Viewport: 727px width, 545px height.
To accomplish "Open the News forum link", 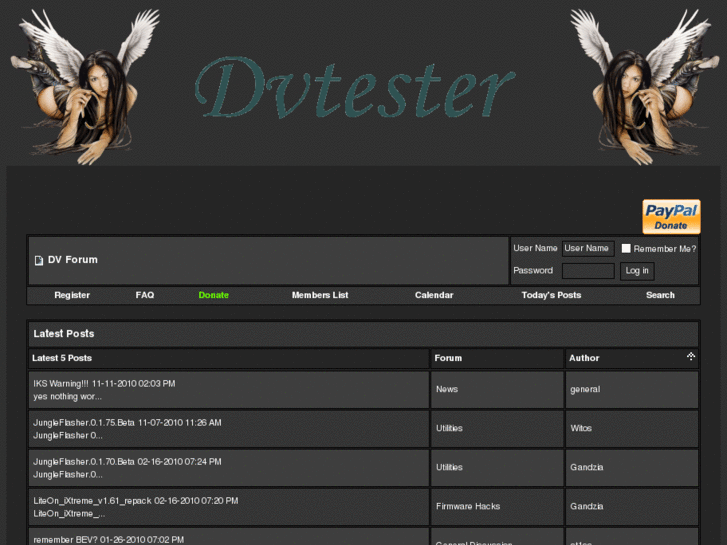I will (x=447, y=389).
